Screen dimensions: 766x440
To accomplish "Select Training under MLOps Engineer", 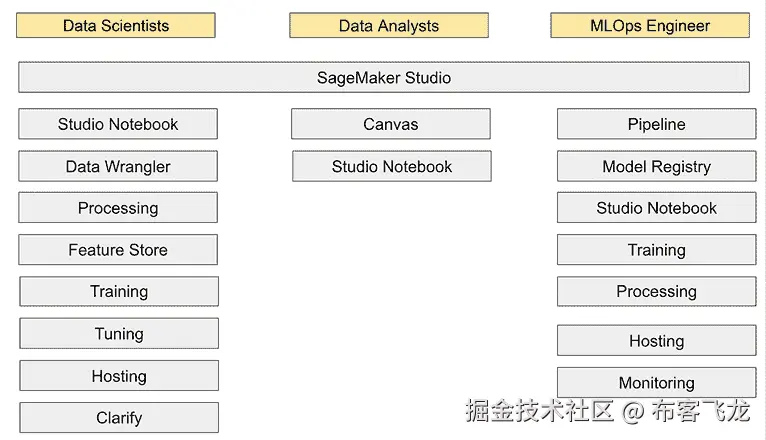I will [656, 250].
